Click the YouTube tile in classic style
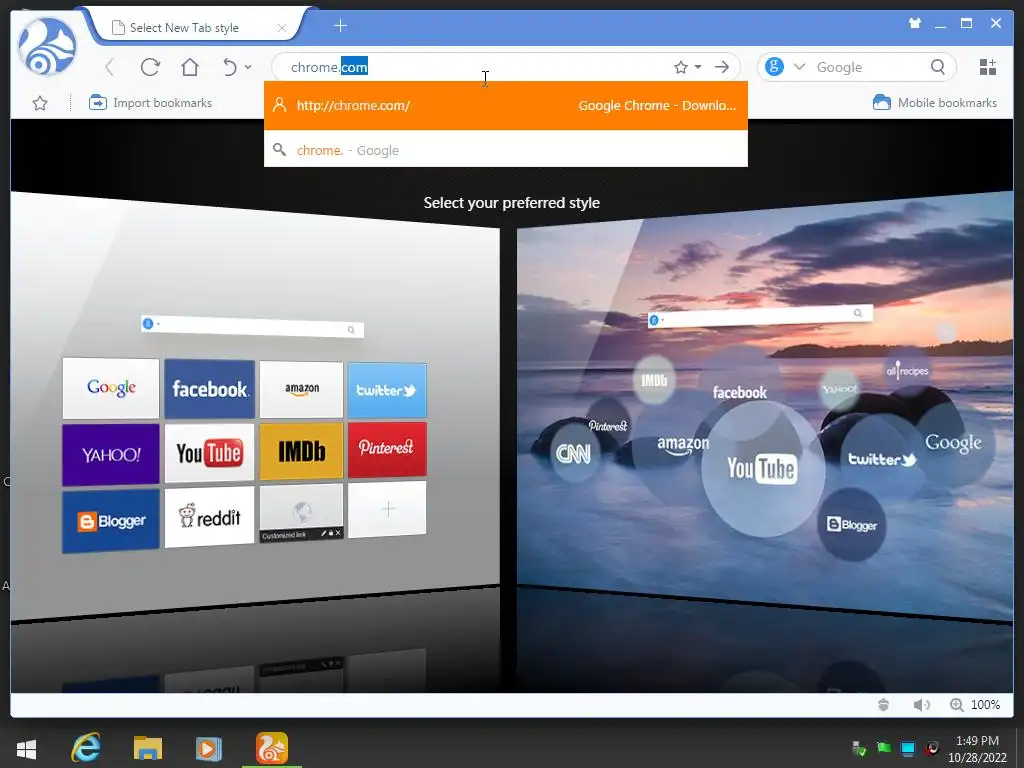This screenshot has width=1024, height=768. (210, 453)
